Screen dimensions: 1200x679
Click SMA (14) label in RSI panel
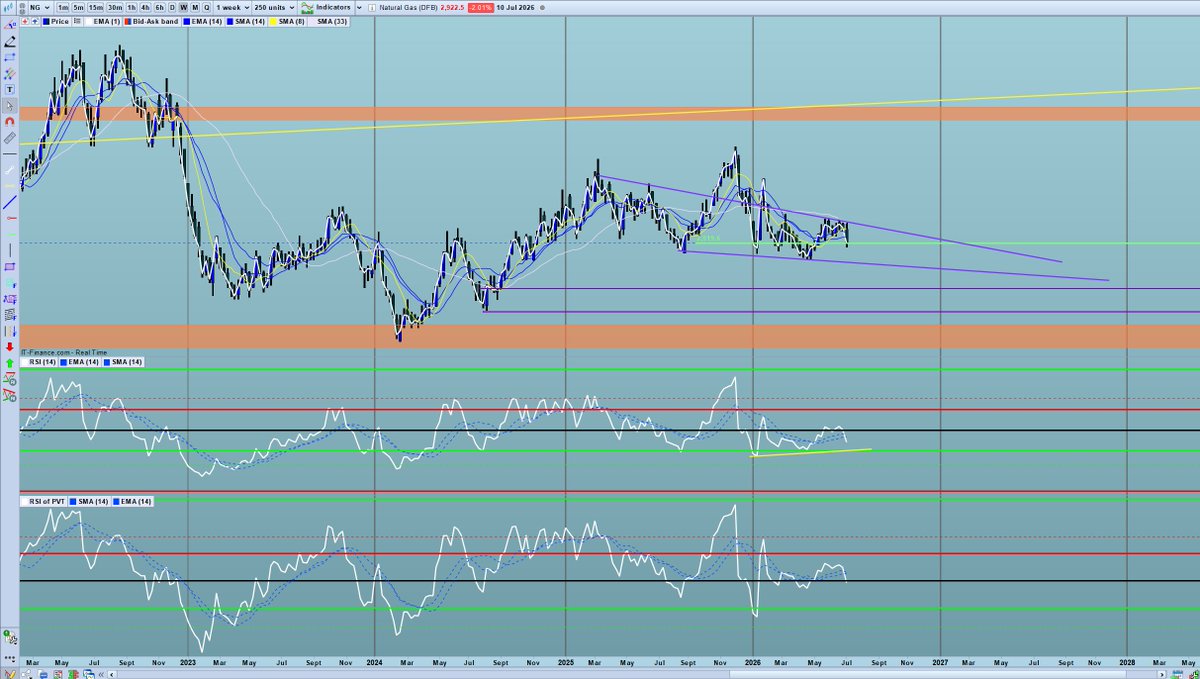125,361
